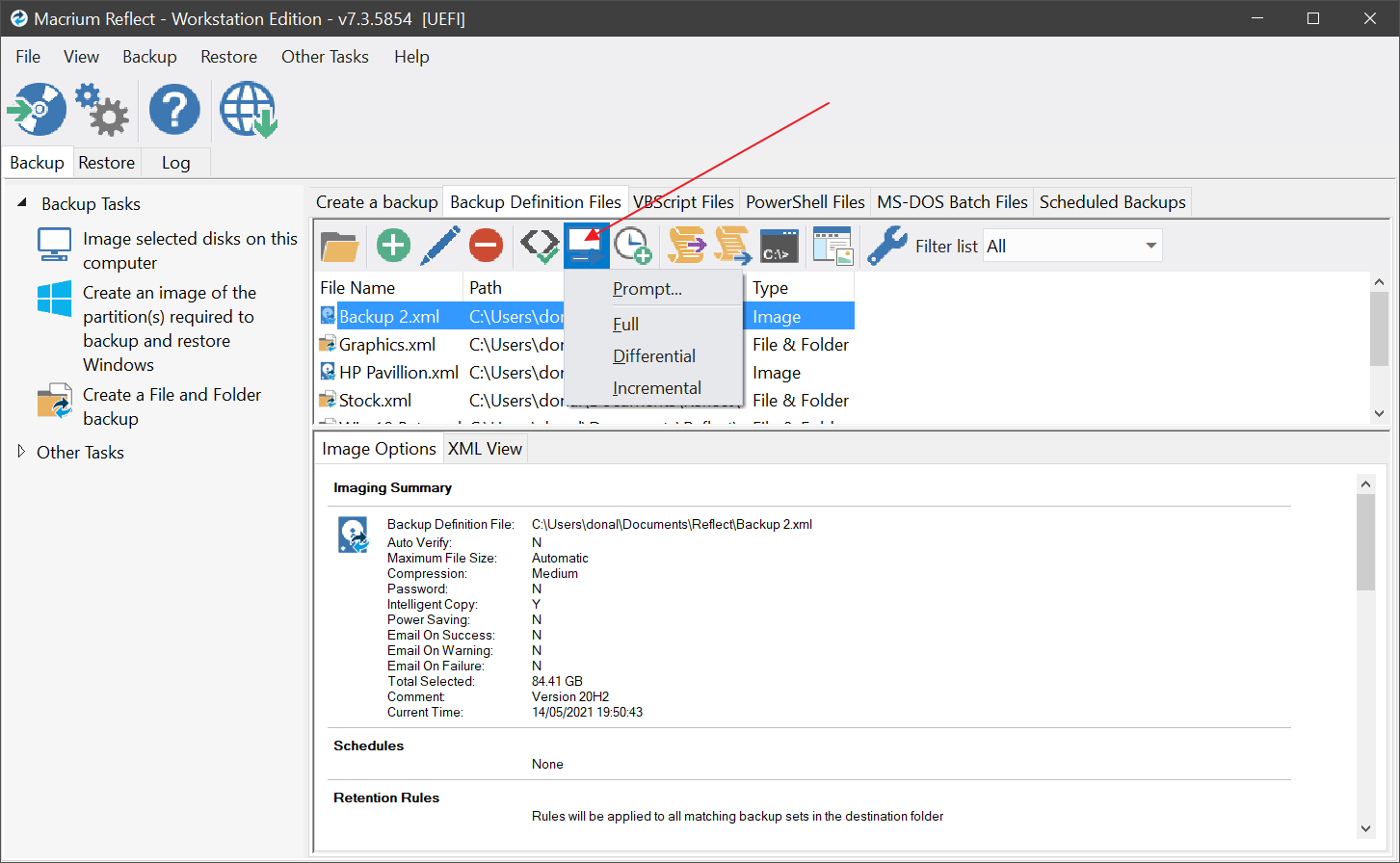Click the green plus add icon
Viewport: 1400px width, 863px height.
(393, 246)
